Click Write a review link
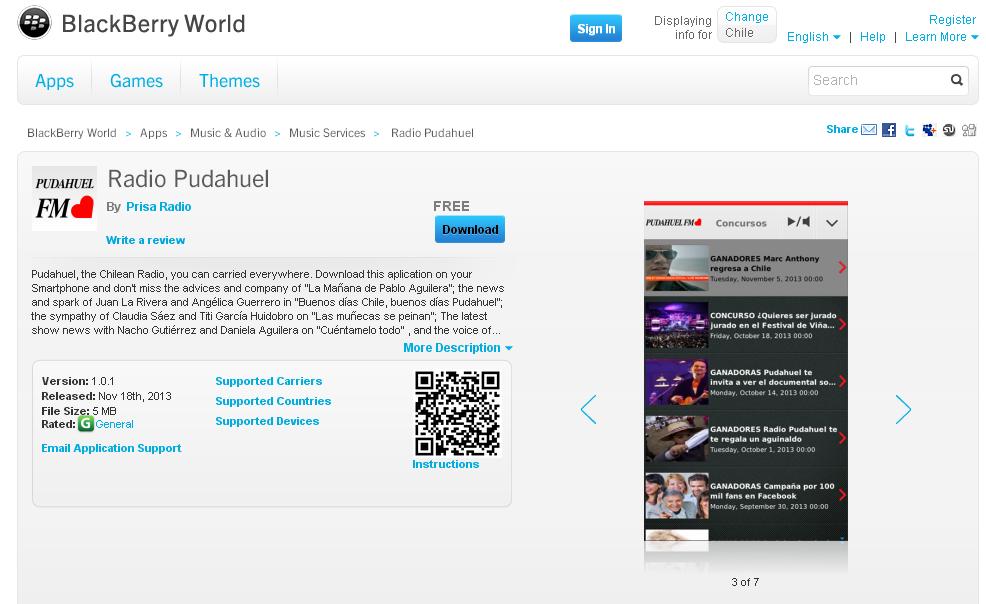The height and width of the screenshot is (604, 986). point(145,240)
